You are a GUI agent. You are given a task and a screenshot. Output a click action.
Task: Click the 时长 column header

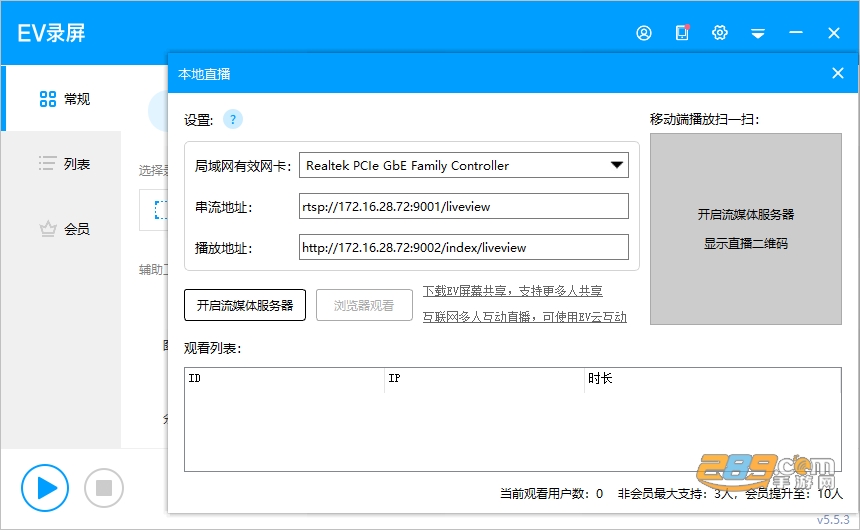[x=712, y=378]
